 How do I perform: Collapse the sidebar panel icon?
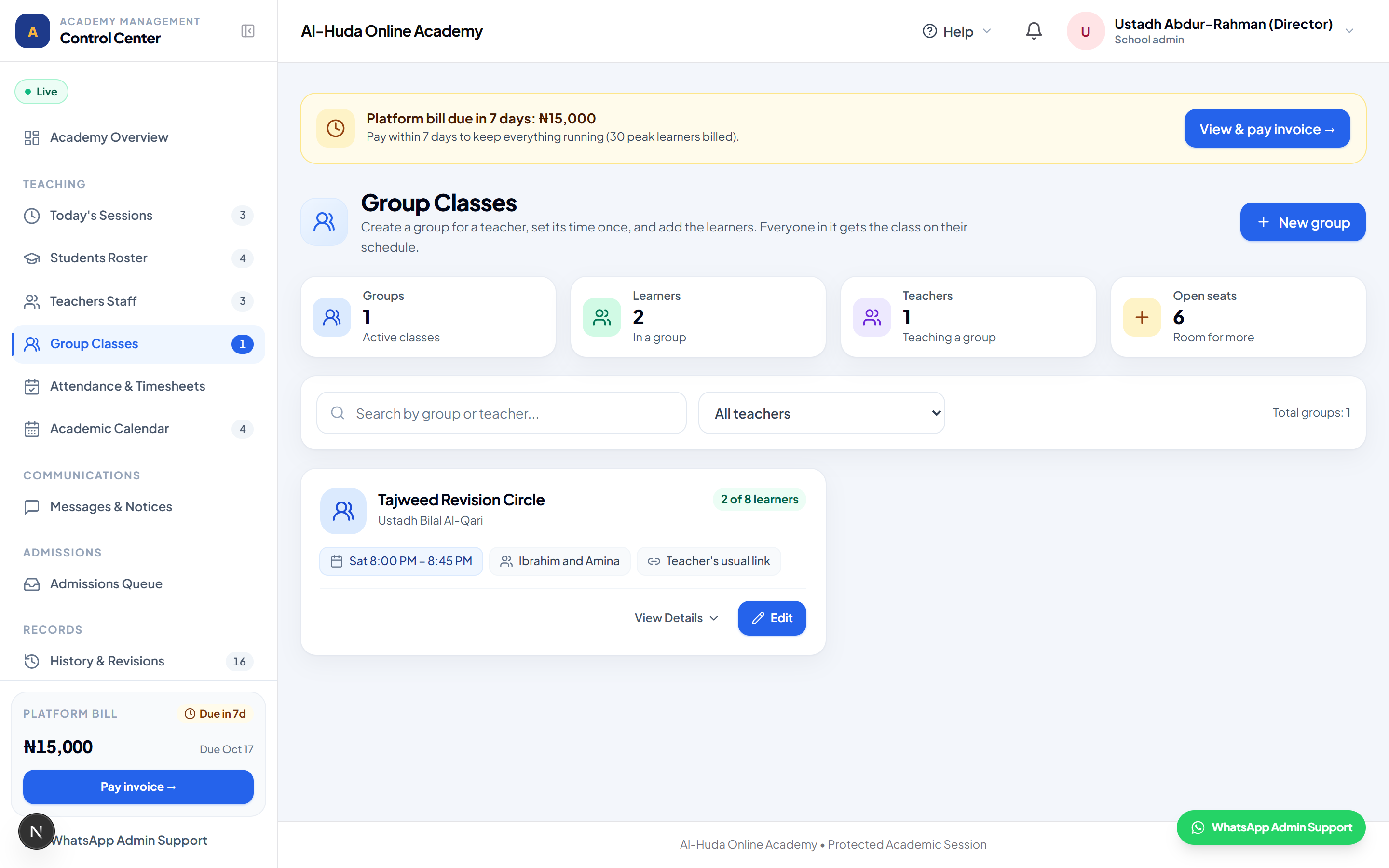pyautogui.click(x=248, y=31)
